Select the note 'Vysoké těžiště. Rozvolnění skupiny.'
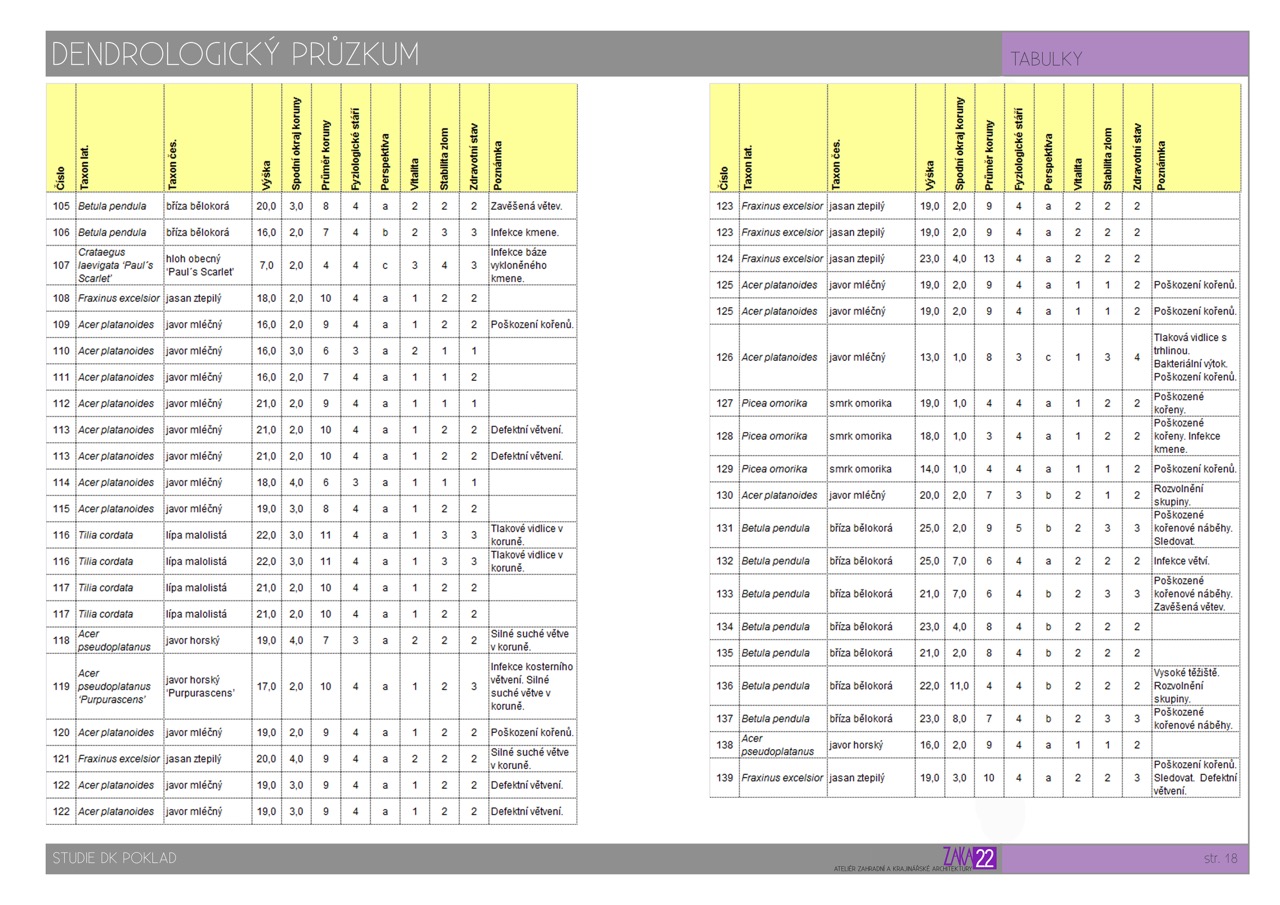Screen dimensions: 1280x905 pyautogui.click(x=1187, y=686)
